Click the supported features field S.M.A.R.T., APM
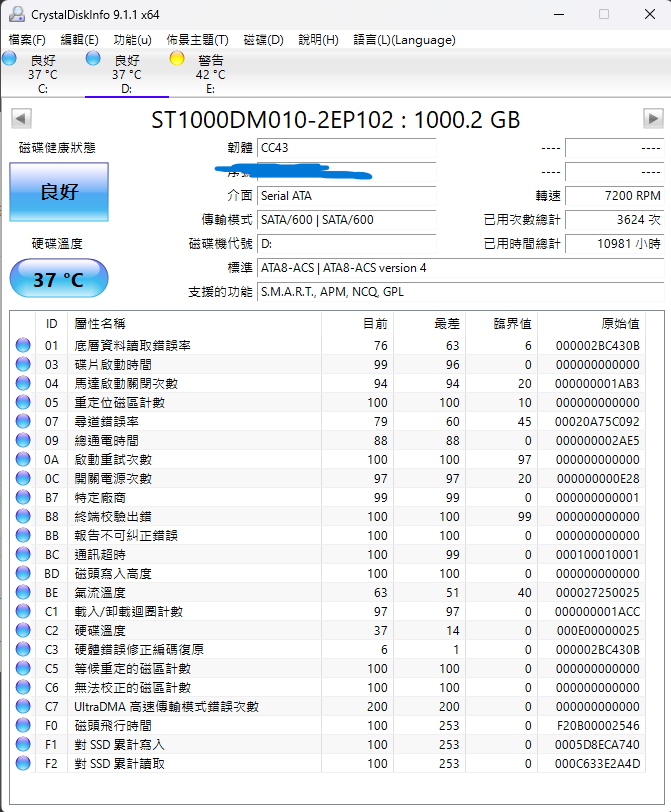The image size is (671, 812). coord(460,292)
